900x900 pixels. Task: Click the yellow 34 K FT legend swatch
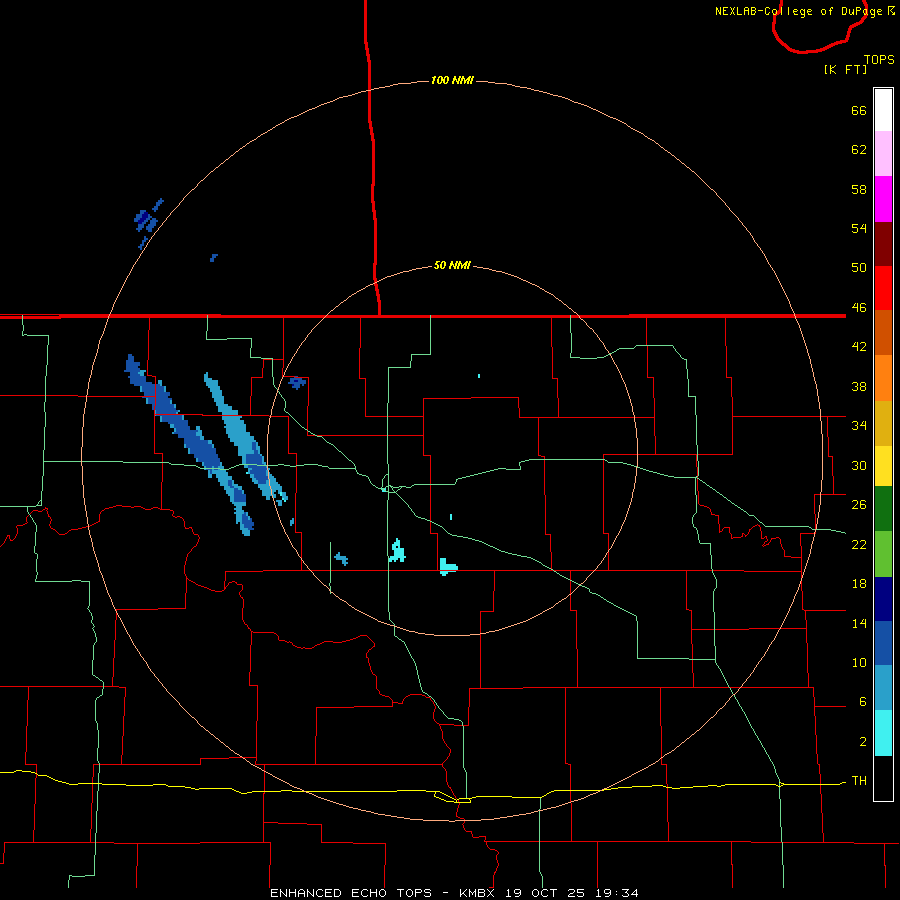883,466
